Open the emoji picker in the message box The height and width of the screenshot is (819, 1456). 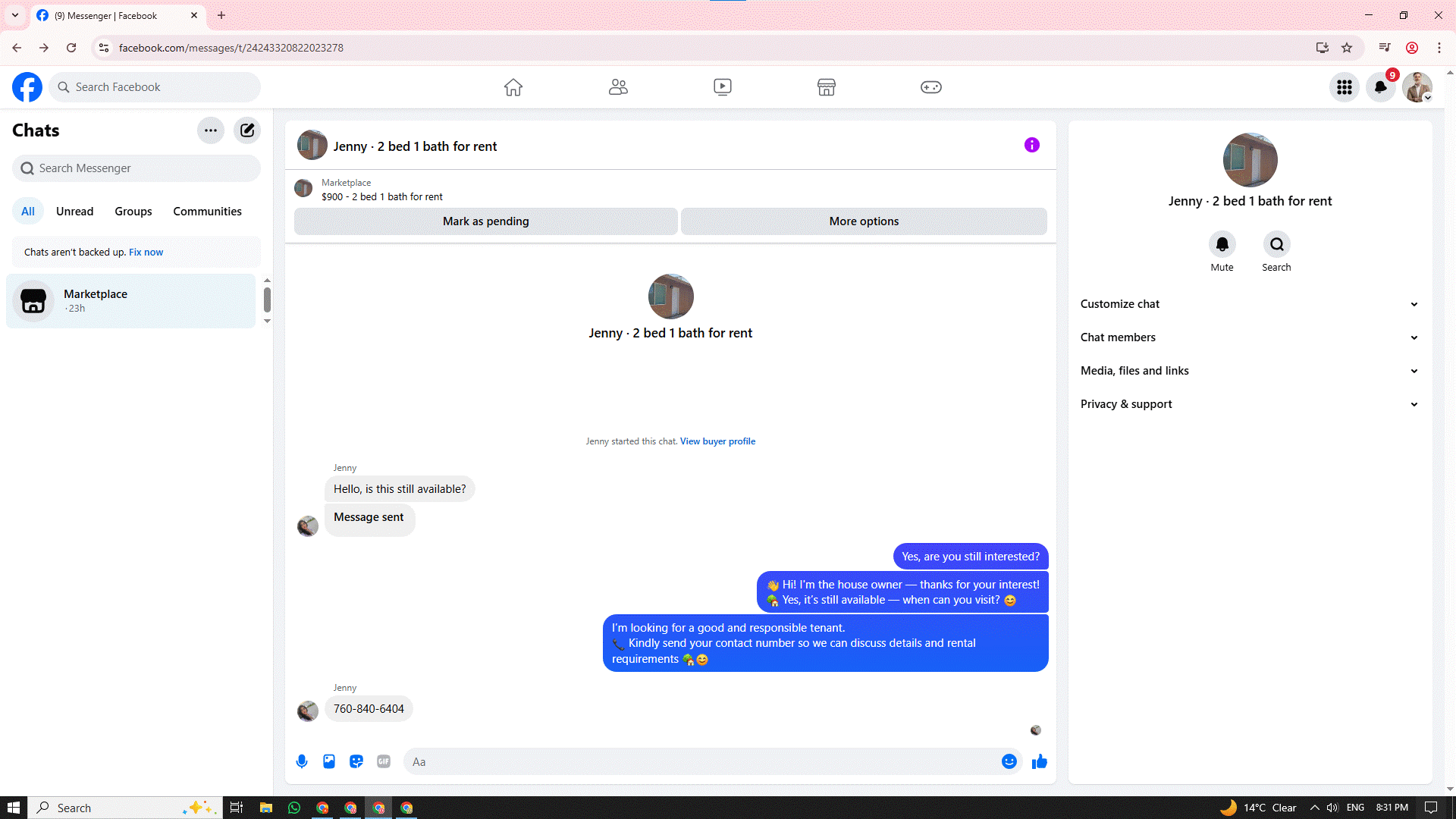(1009, 761)
